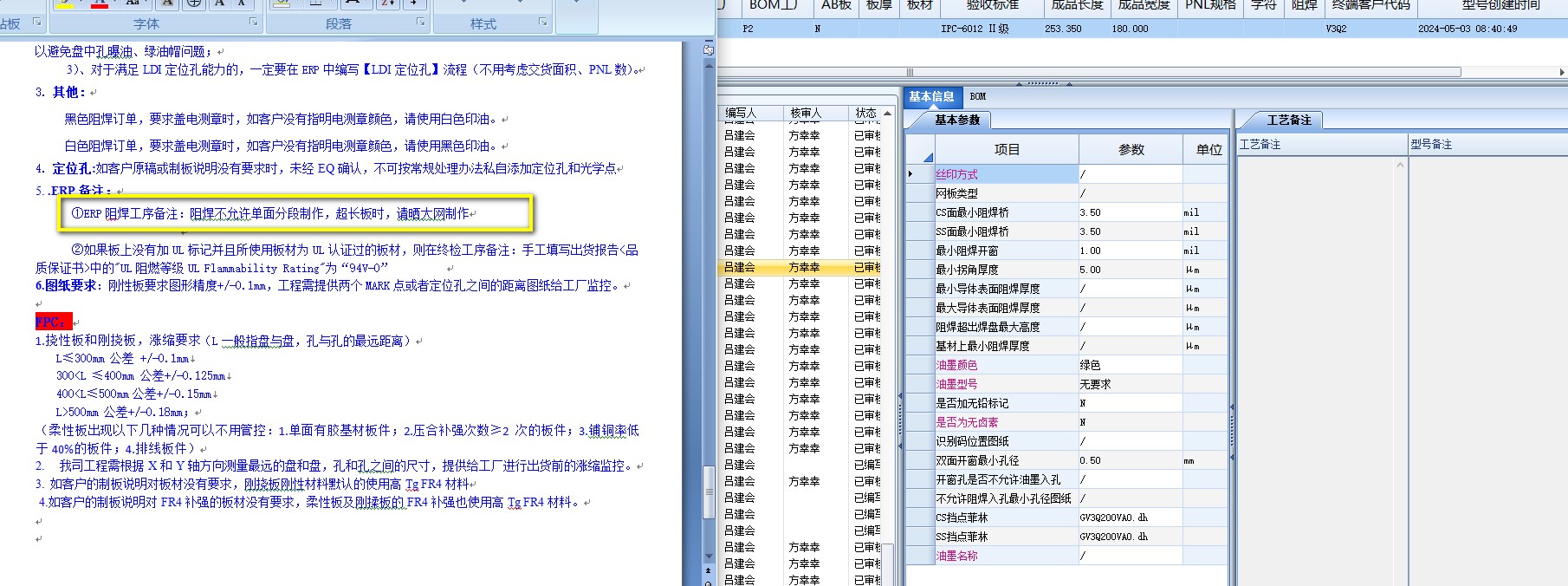The height and width of the screenshot is (586, 1568).
Task: Click the 工艺备注 panel scroll-up arrow
Action: point(1400,164)
